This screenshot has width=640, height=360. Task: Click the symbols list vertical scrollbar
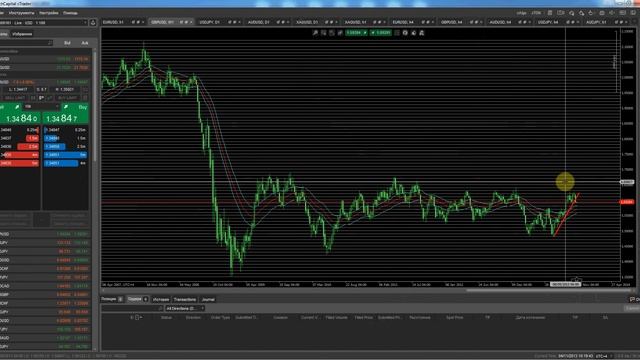click(95, 106)
